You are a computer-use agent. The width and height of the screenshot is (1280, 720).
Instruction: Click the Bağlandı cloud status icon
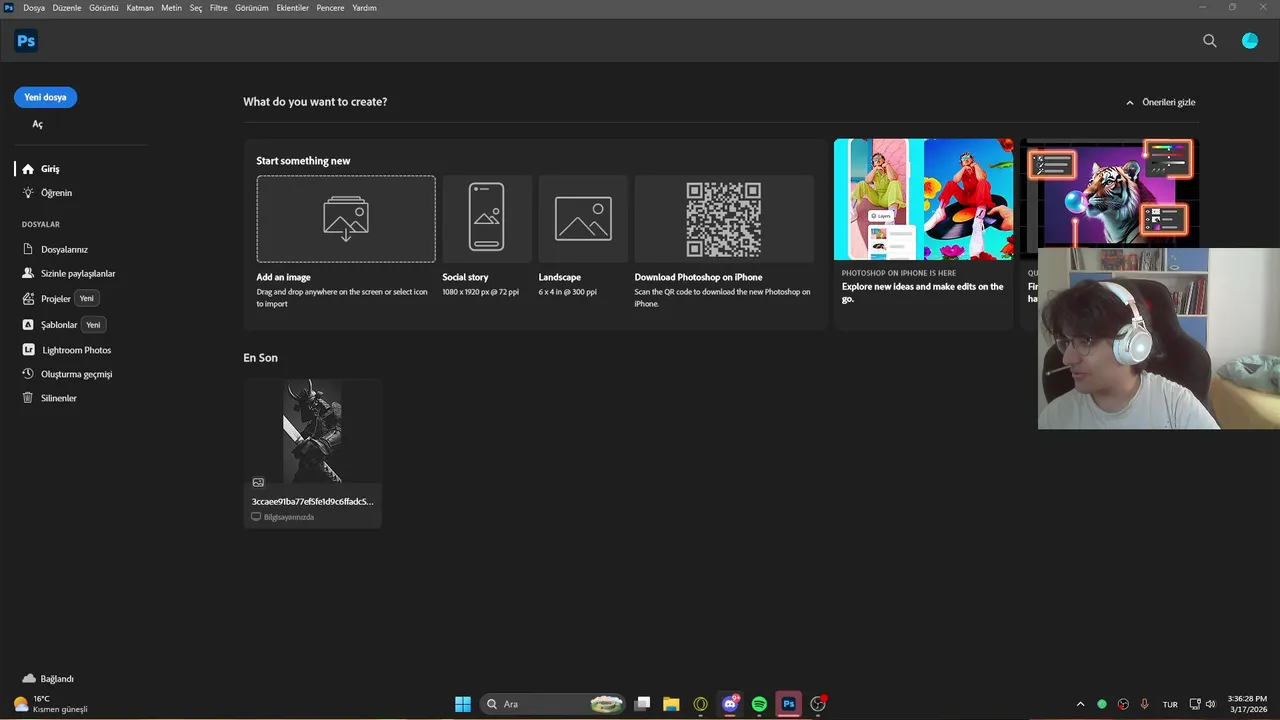(x=29, y=679)
